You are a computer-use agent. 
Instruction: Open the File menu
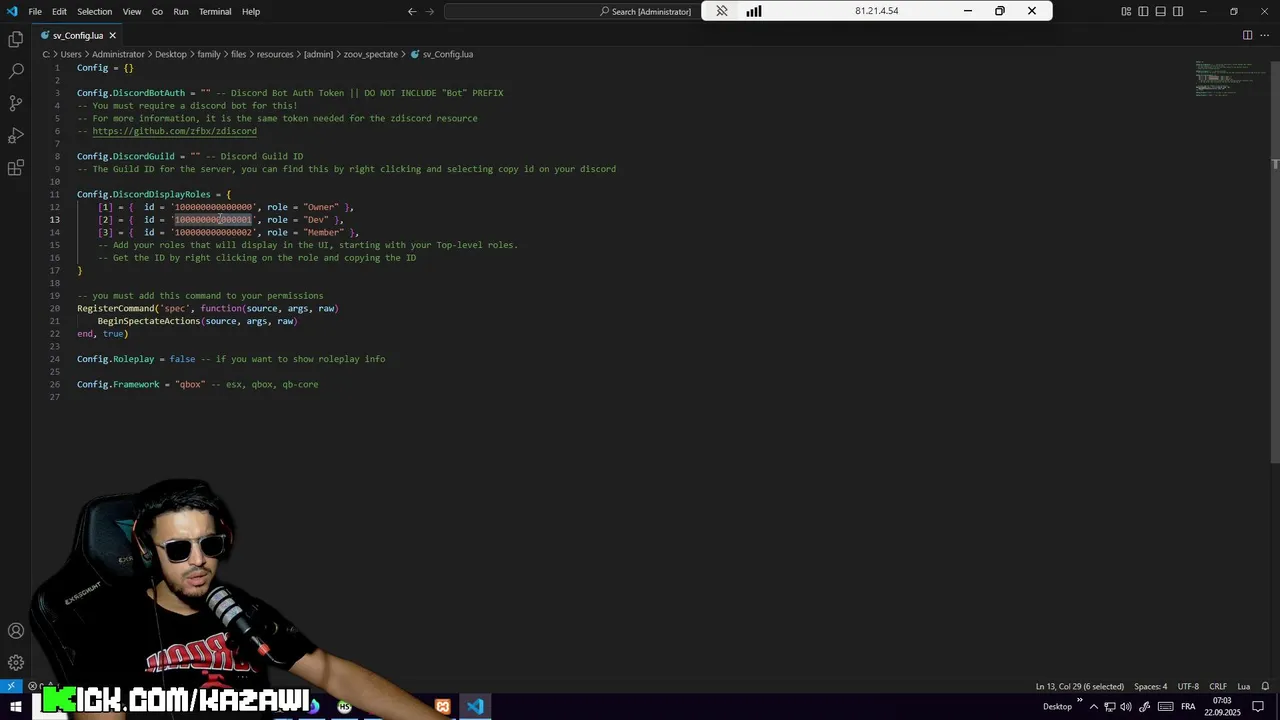tap(35, 11)
